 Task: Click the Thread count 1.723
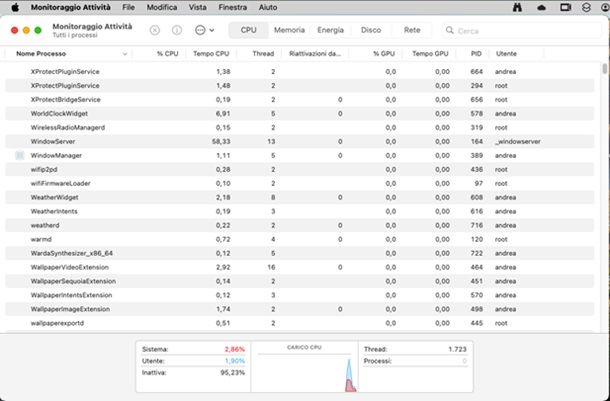point(457,349)
